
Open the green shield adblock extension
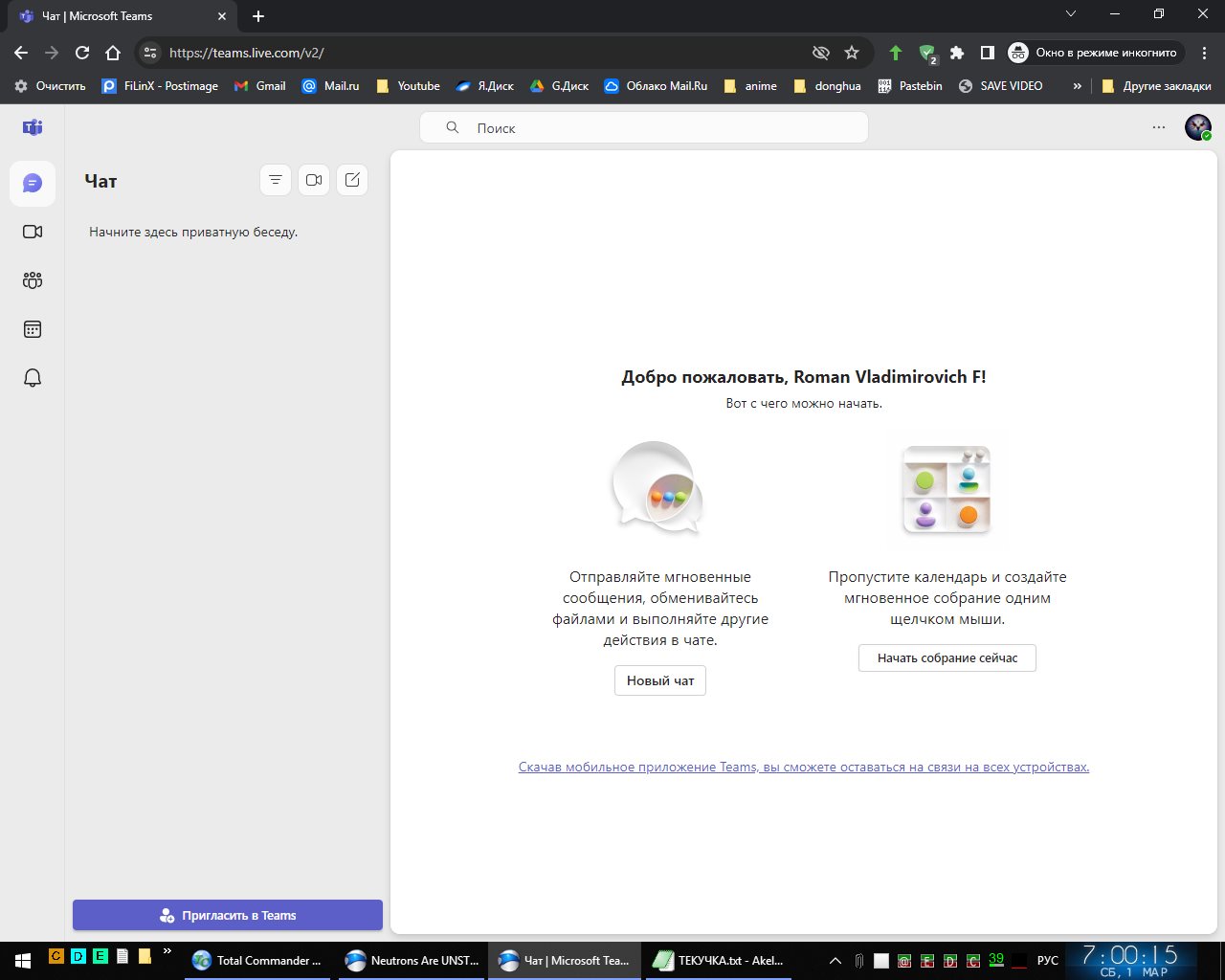click(926, 54)
